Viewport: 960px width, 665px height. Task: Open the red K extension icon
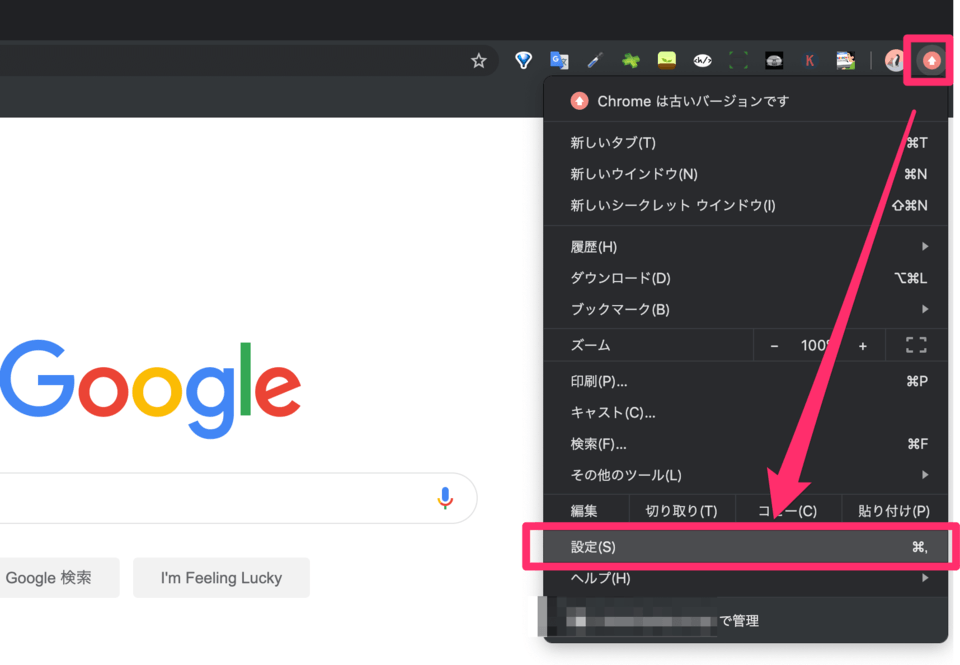click(x=809, y=60)
